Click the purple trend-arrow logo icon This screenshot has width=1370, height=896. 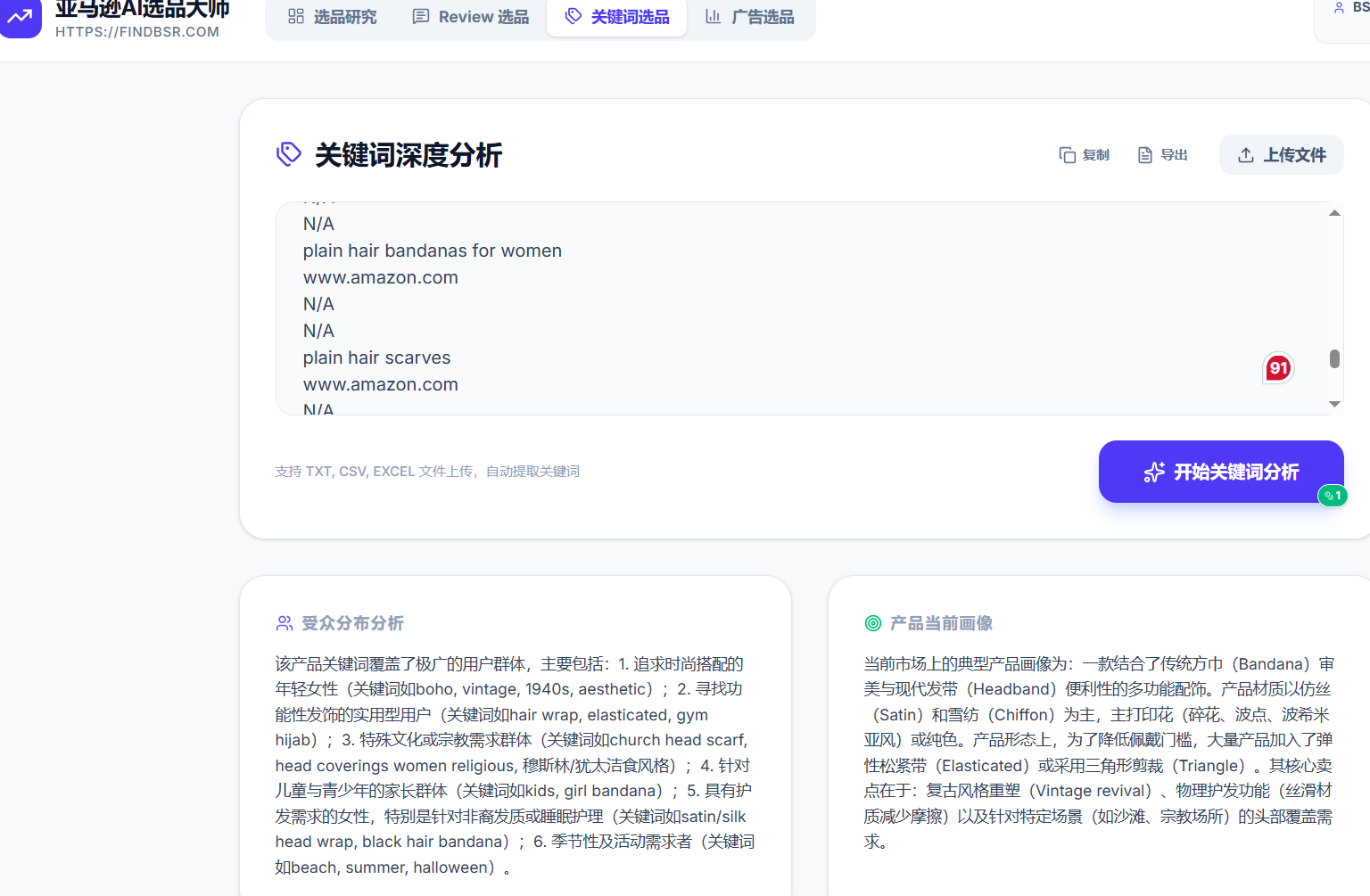pyautogui.click(x=20, y=17)
